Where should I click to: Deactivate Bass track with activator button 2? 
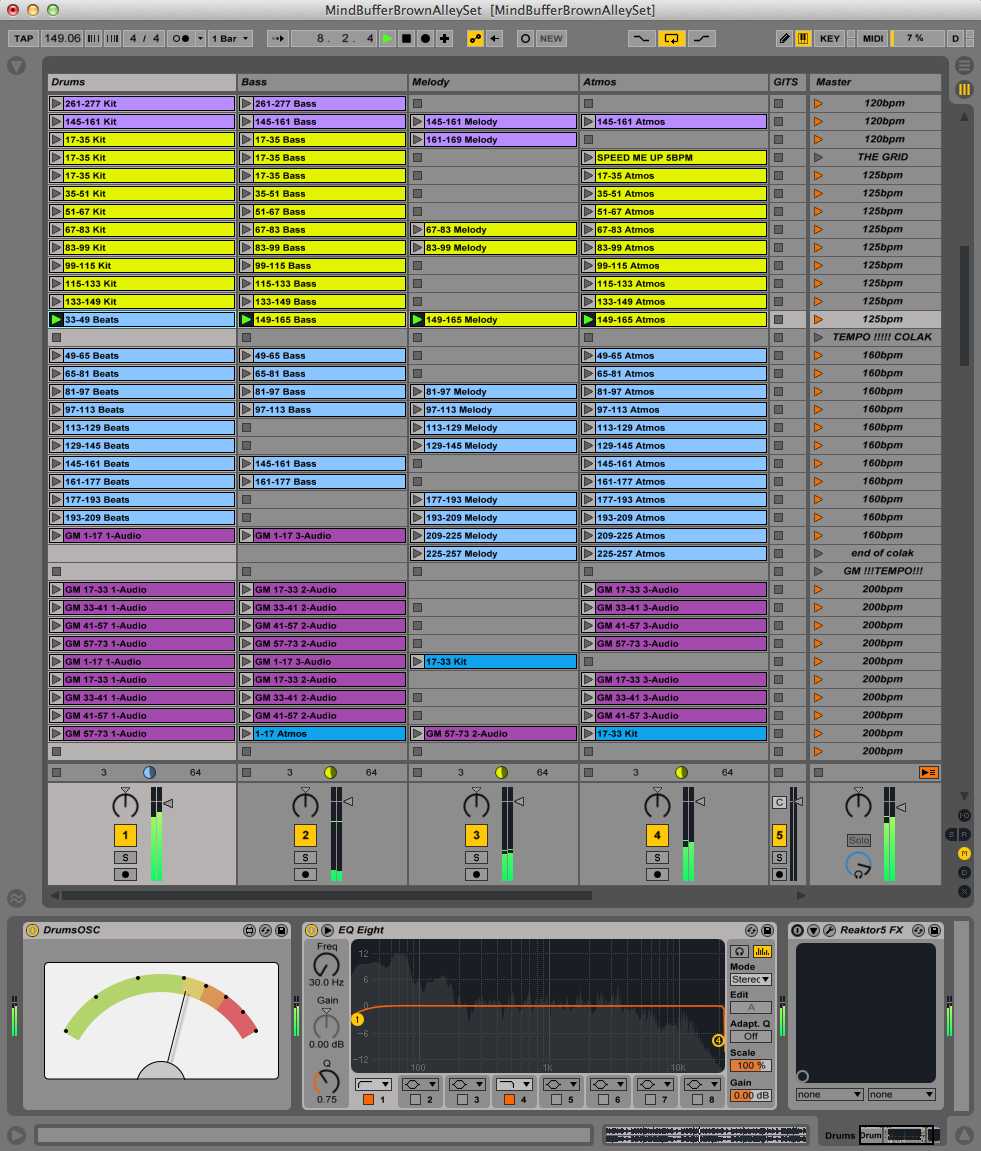click(306, 835)
